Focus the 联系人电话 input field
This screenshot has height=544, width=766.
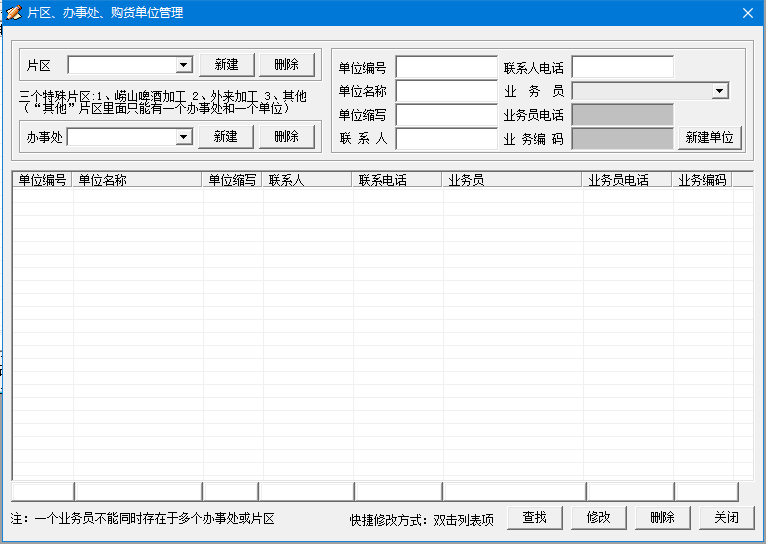[622, 67]
